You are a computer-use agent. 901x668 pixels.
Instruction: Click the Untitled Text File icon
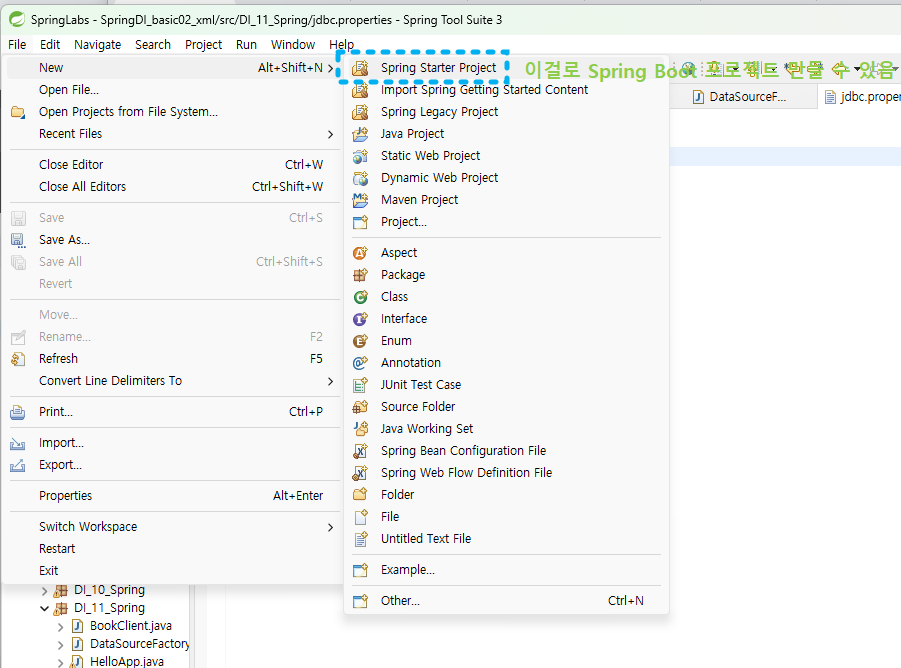(x=360, y=539)
